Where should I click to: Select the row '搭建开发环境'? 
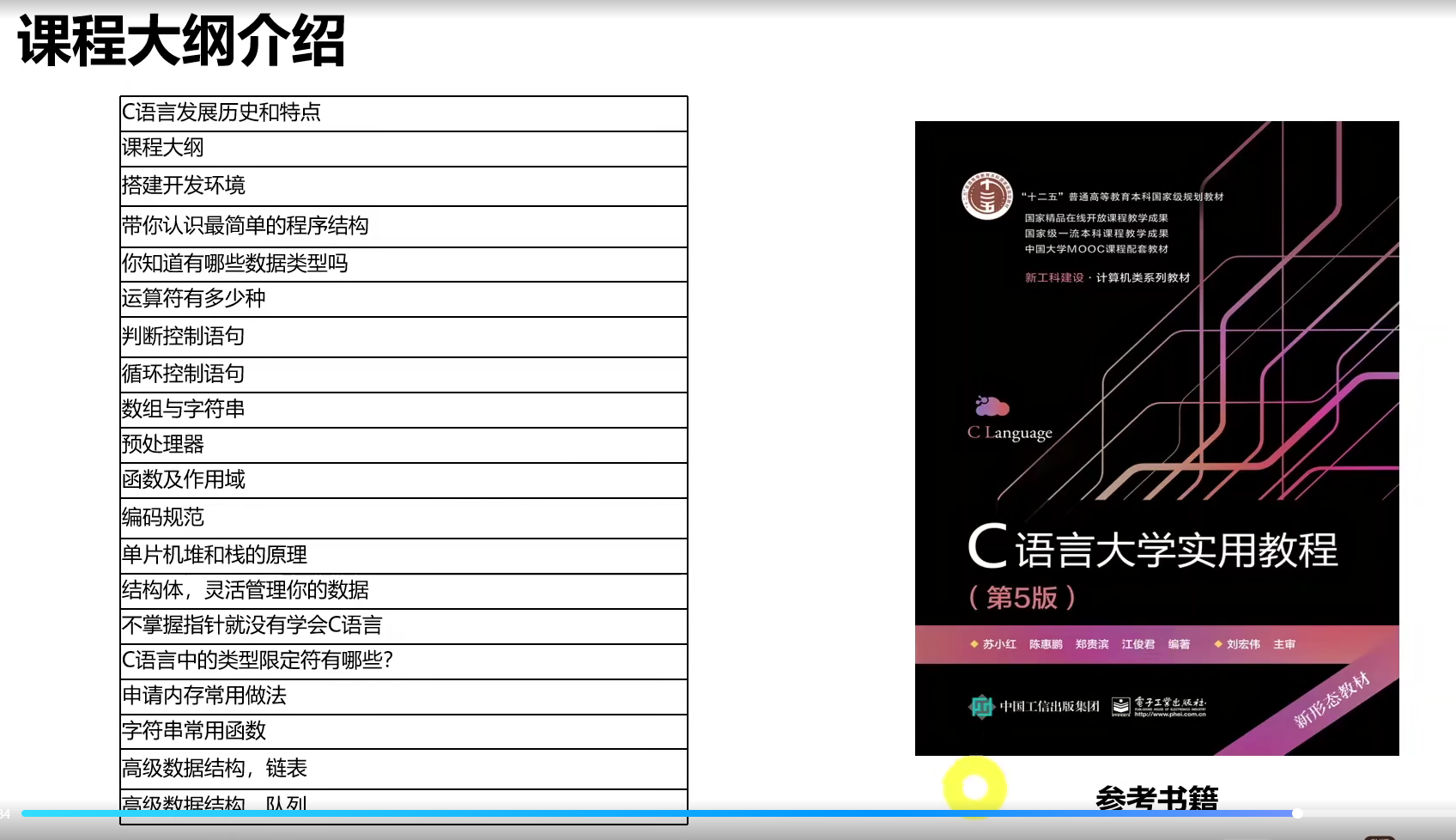(403, 186)
